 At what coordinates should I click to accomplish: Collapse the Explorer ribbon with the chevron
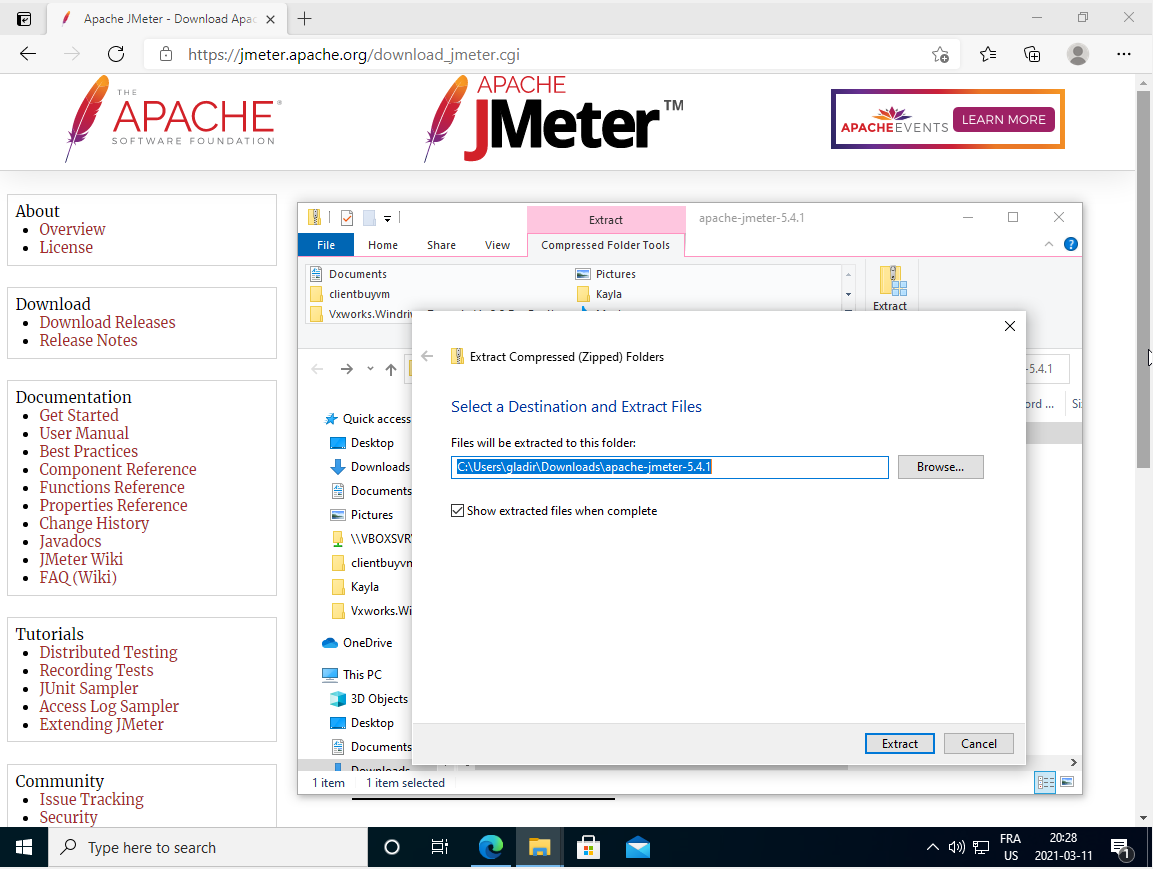coord(1049,244)
